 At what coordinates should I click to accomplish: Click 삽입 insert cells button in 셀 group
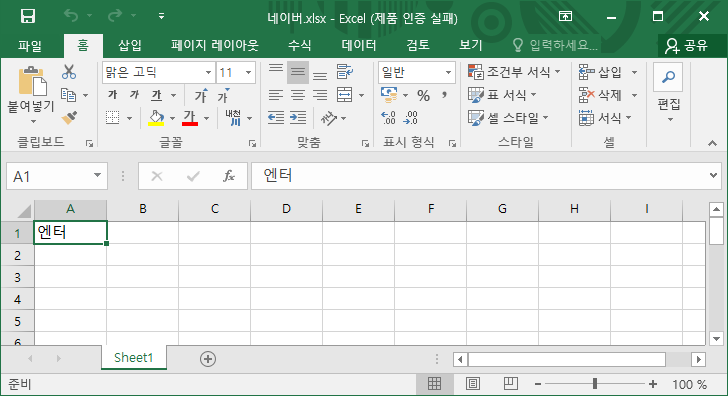pyautogui.click(x=599, y=72)
